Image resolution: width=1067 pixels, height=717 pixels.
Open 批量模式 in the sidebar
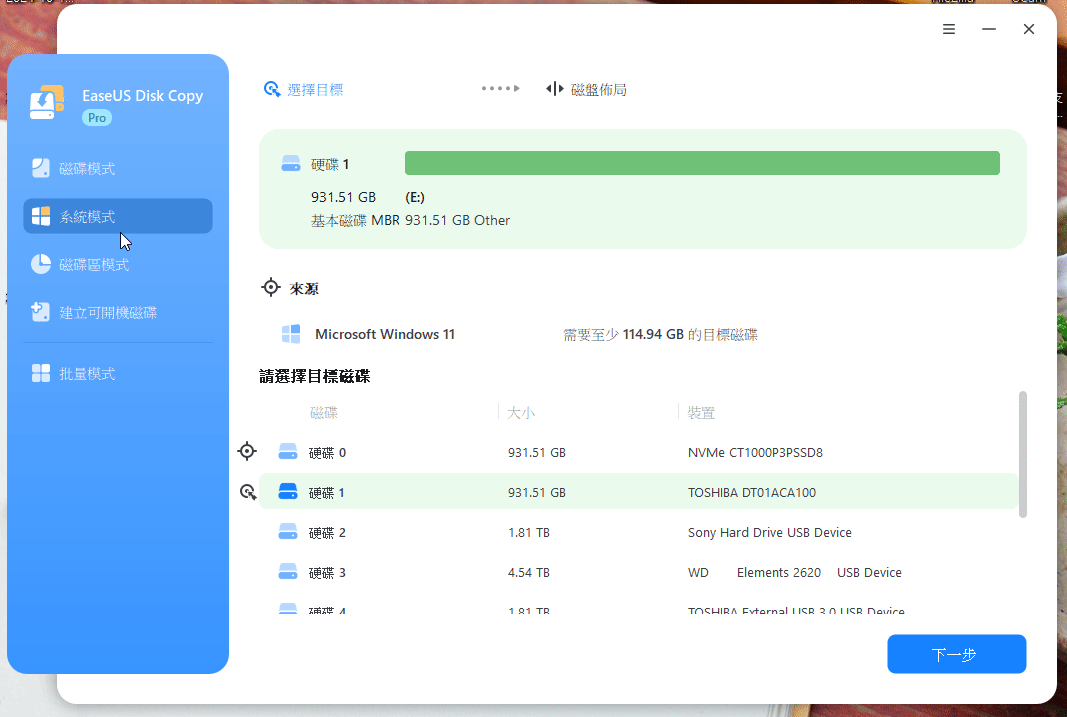pyautogui.click(x=118, y=373)
